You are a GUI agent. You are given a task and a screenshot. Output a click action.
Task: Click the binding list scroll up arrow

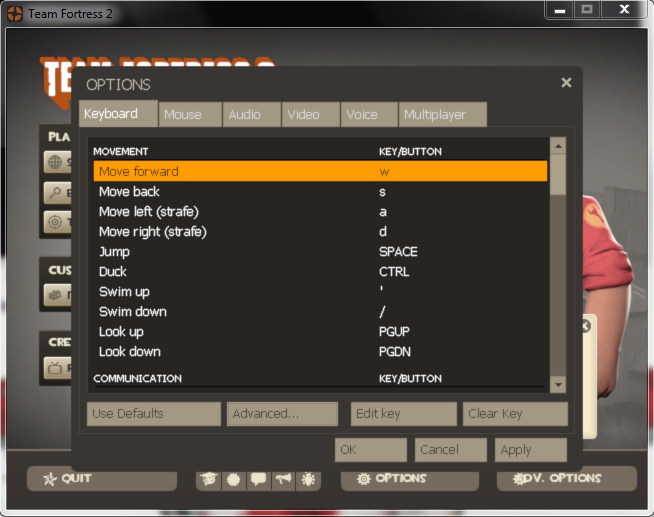tap(558, 146)
